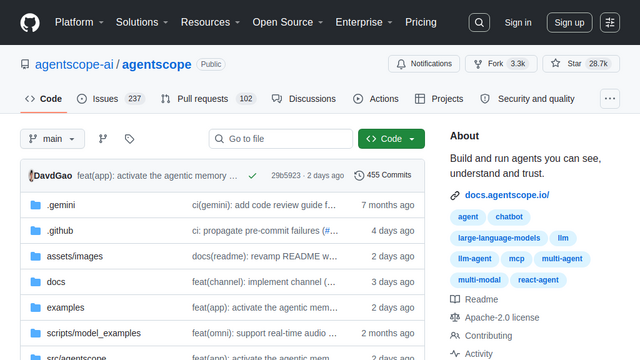Screen dimensions: 640x360
Task: Open the header quick-actions icon beside Sign up
Action: (x=610, y=22)
